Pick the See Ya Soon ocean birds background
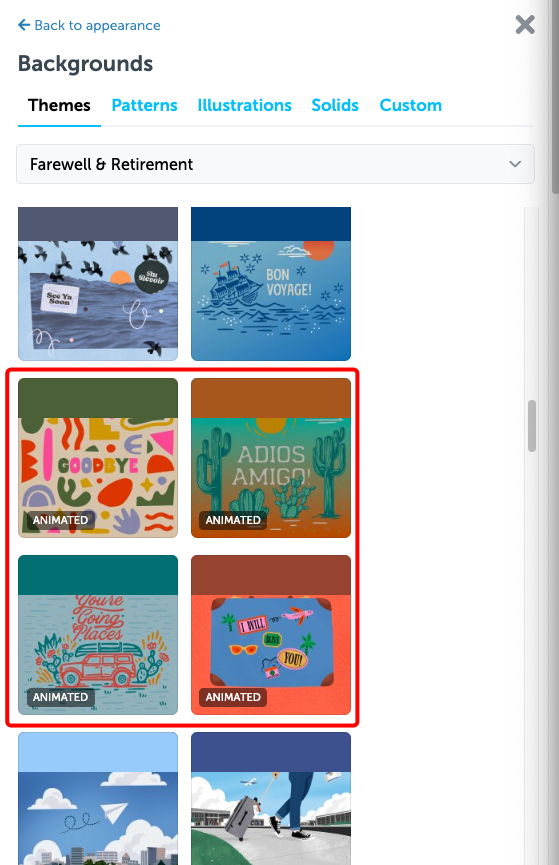This screenshot has width=559, height=865. coord(98,284)
